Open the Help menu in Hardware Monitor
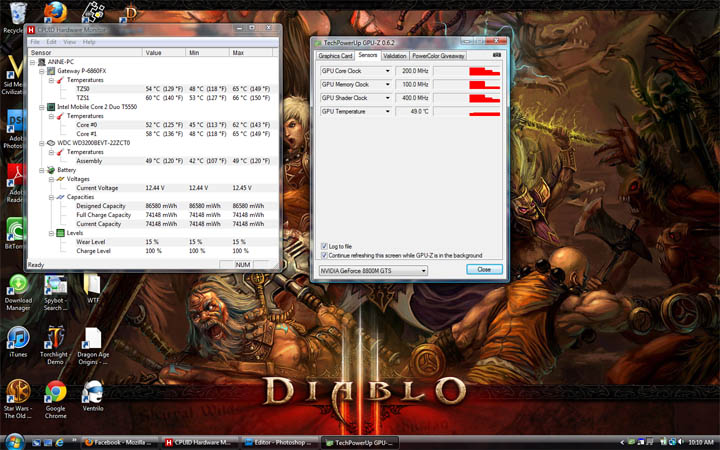 tap(89, 42)
